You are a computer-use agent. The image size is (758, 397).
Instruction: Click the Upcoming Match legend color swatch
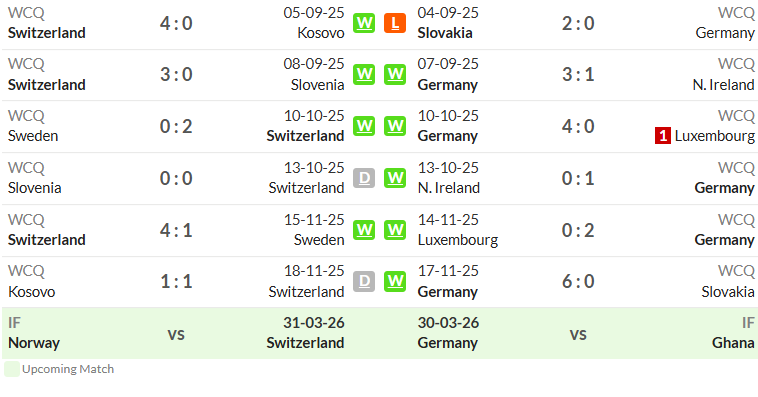pyautogui.click(x=12, y=369)
